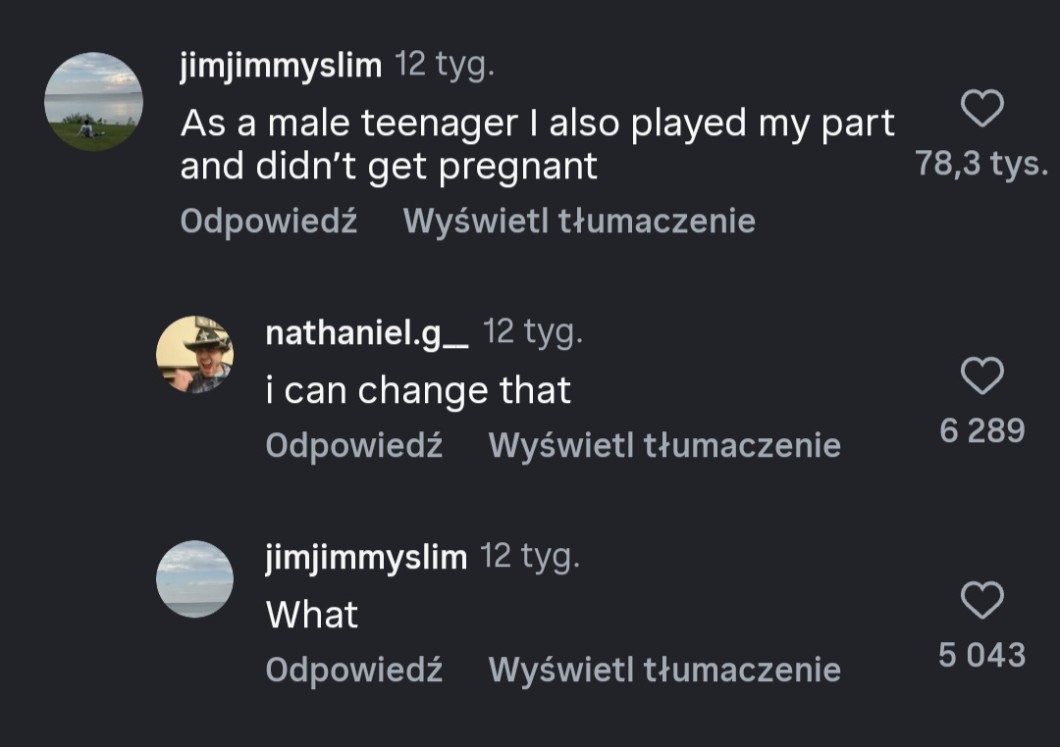Reply to 'i can change that' via Odpowiedź

[x=354, y=446]
